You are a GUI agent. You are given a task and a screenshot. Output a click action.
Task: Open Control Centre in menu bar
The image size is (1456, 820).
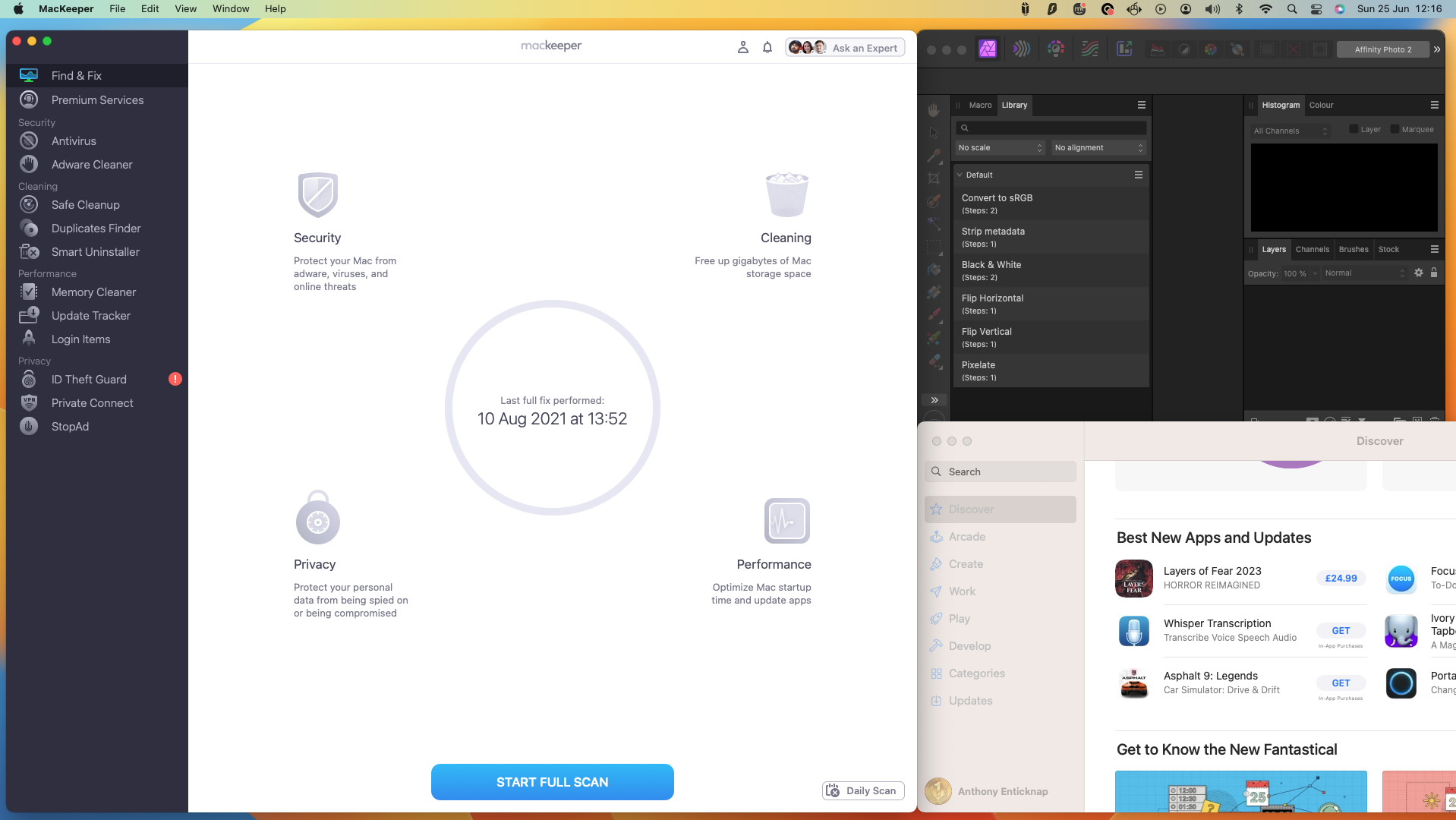[1316, 8]
